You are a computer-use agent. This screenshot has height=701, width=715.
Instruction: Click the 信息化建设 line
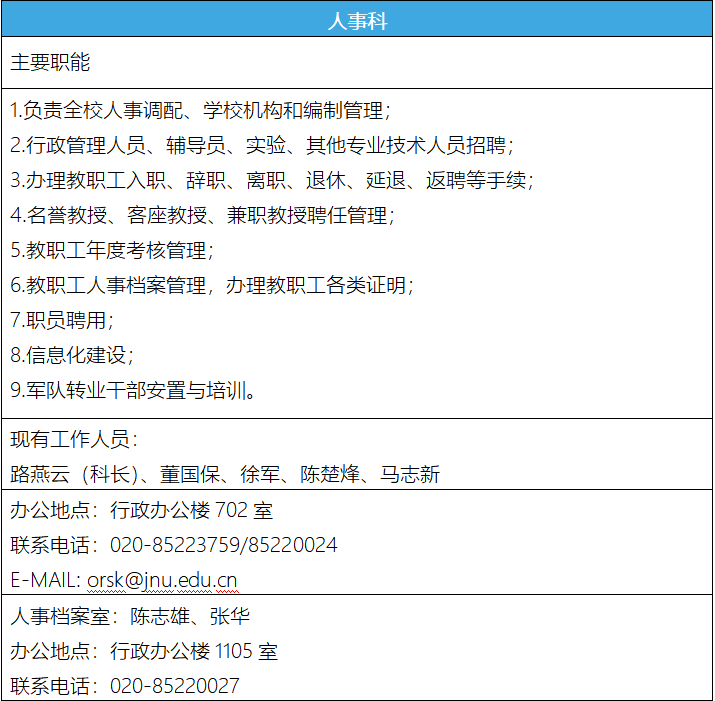coord(72,355)
